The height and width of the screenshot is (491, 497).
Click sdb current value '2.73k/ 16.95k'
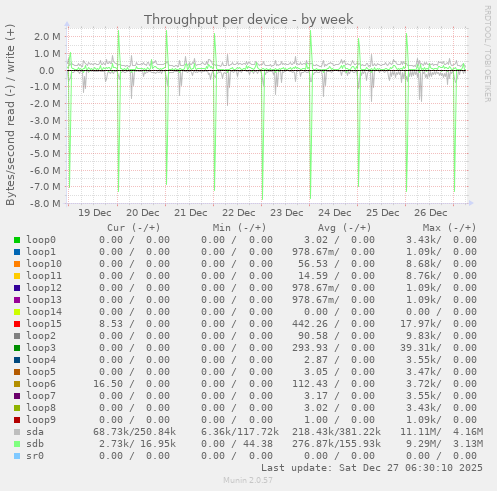(137, 444)
